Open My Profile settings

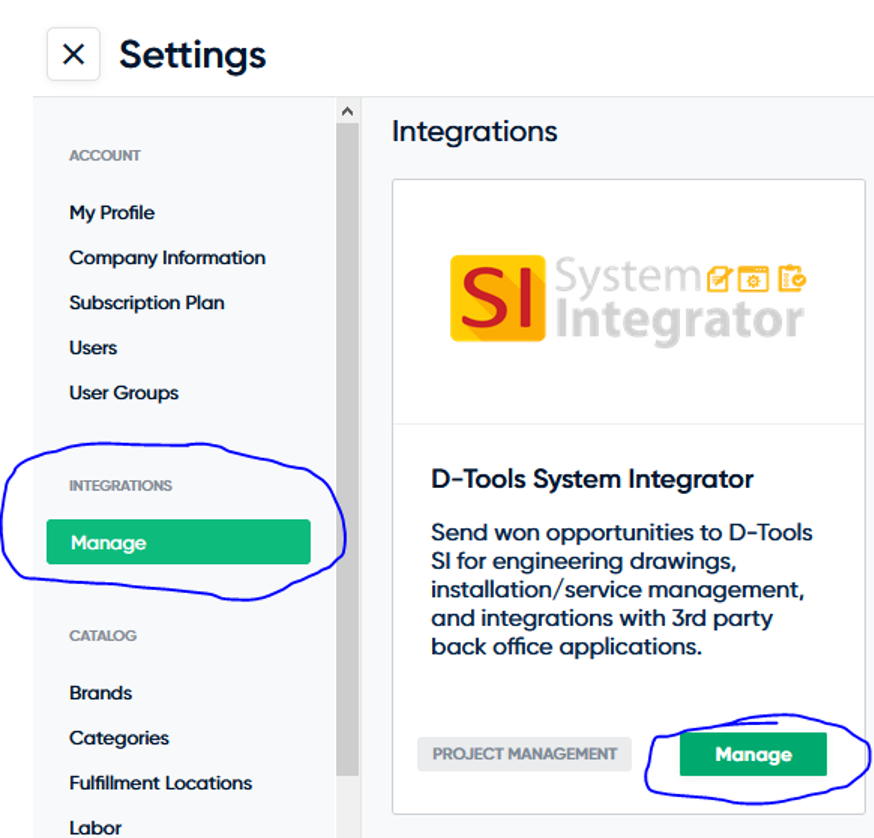[111, 212]
